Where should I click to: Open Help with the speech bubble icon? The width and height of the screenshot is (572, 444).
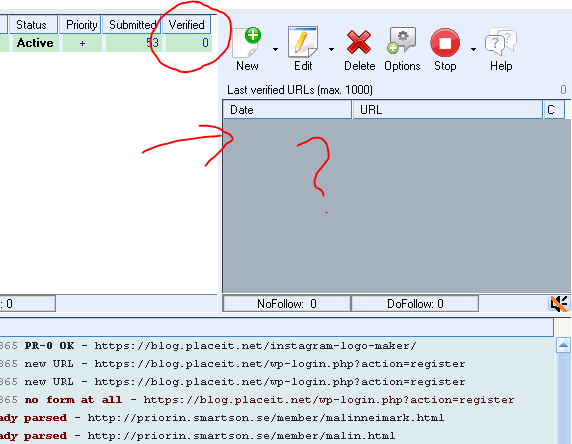pos(501,40)
